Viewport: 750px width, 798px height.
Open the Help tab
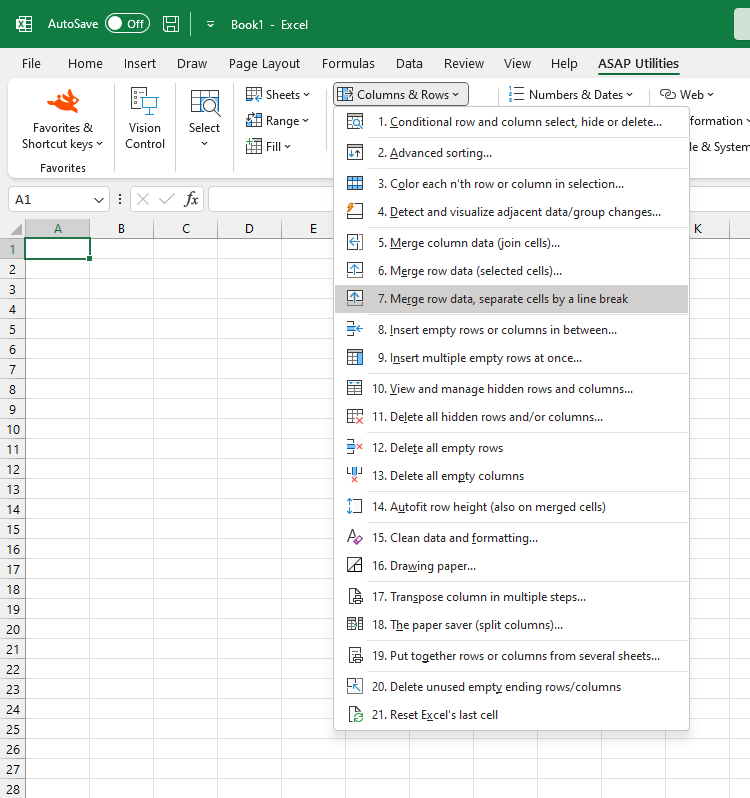564,64
